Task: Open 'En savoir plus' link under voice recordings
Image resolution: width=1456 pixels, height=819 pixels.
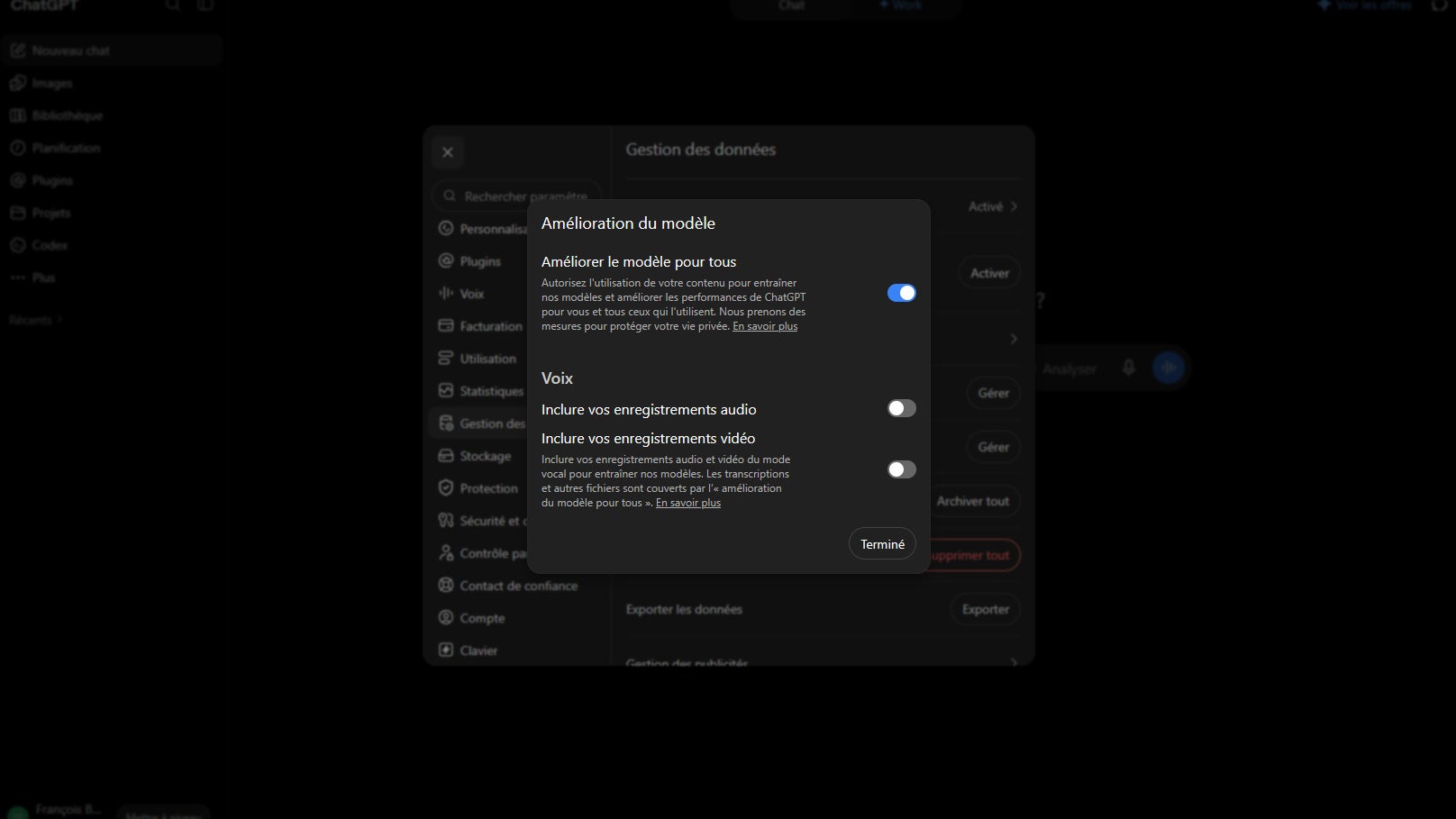Action: tap(688, 503)
